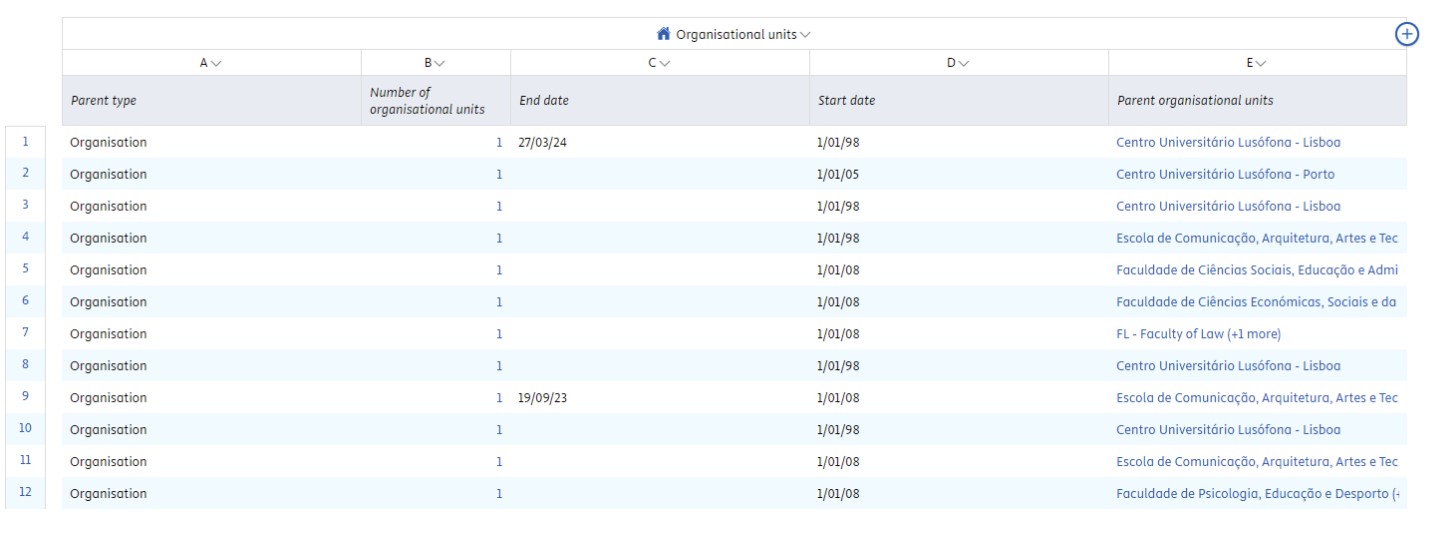
Task: Open FL - Faculty of Law link
Action: pos(1198,334)
